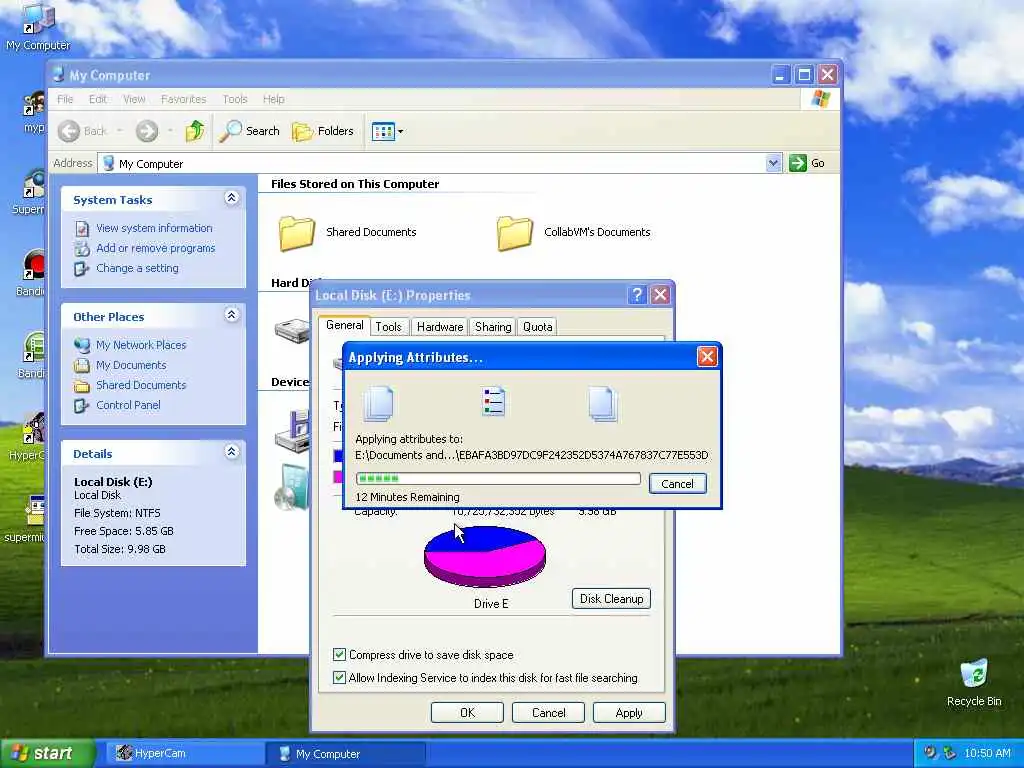
Task: Open the View menu
Action: click(134, 99)
